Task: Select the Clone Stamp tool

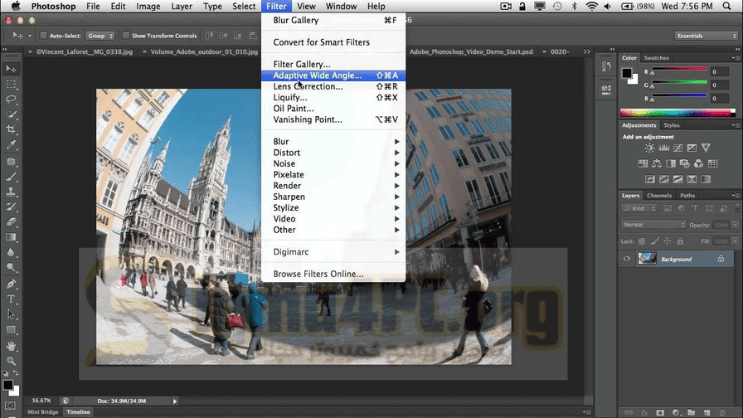Action: point(11,191)
